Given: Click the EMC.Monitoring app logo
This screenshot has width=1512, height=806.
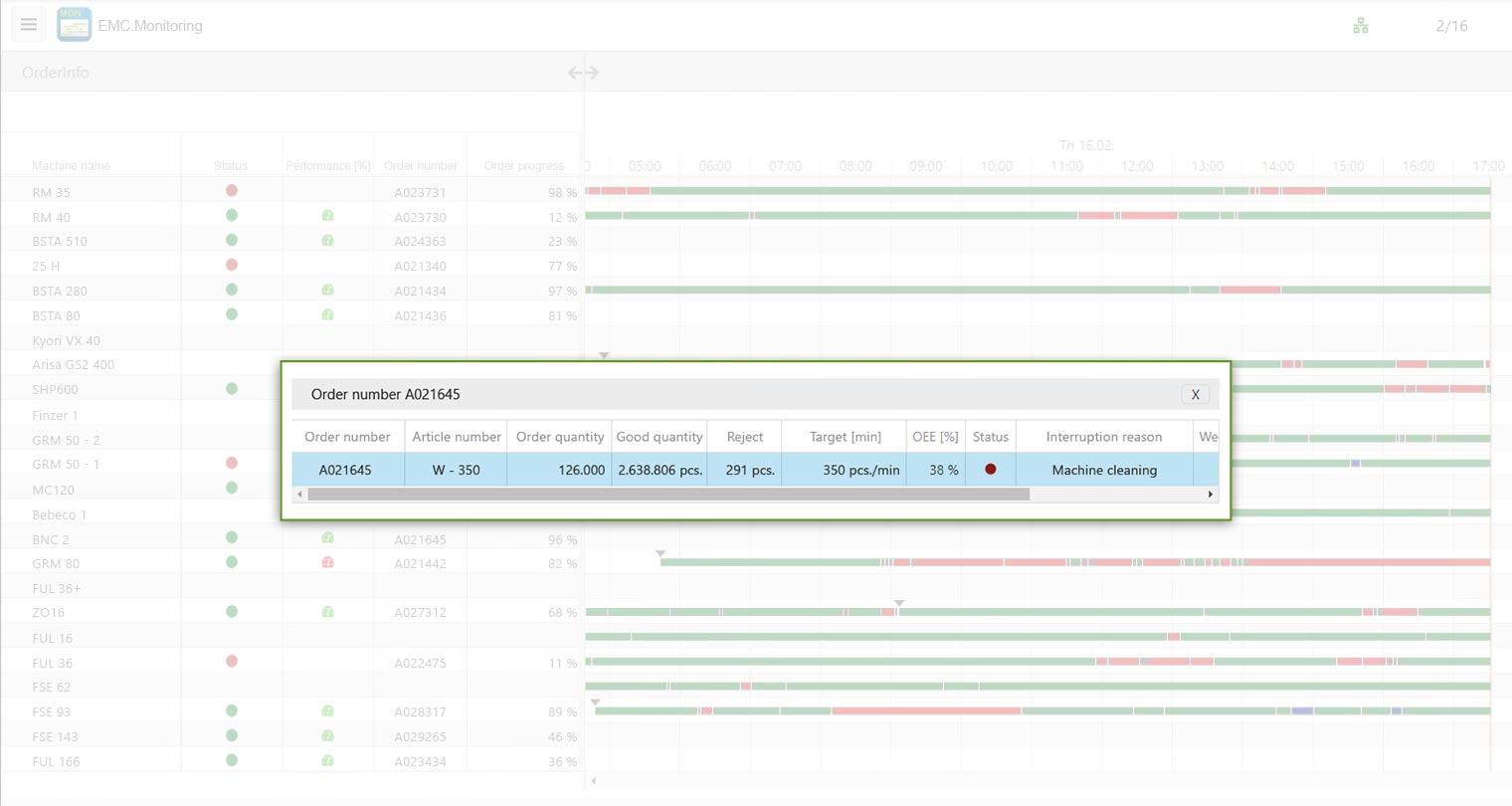Looking at the screenshot, I should pyautogui.click(x=75, y=25).
